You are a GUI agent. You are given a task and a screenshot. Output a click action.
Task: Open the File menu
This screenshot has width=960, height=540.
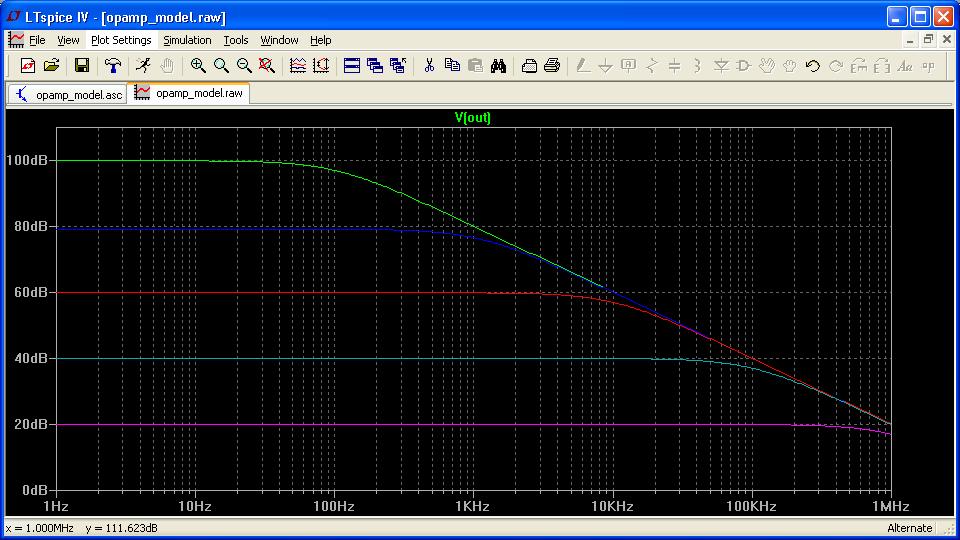pos(37,40)
